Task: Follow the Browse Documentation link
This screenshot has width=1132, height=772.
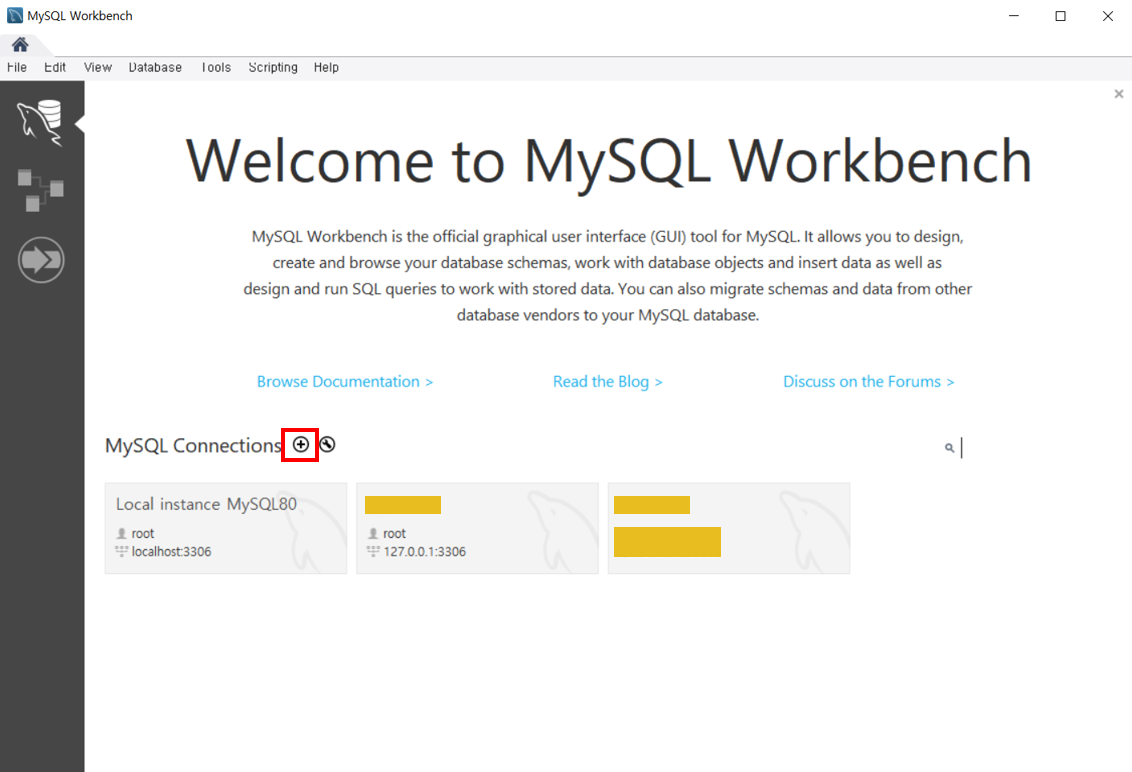Action: pyautogui.click(x=345, y=381)
